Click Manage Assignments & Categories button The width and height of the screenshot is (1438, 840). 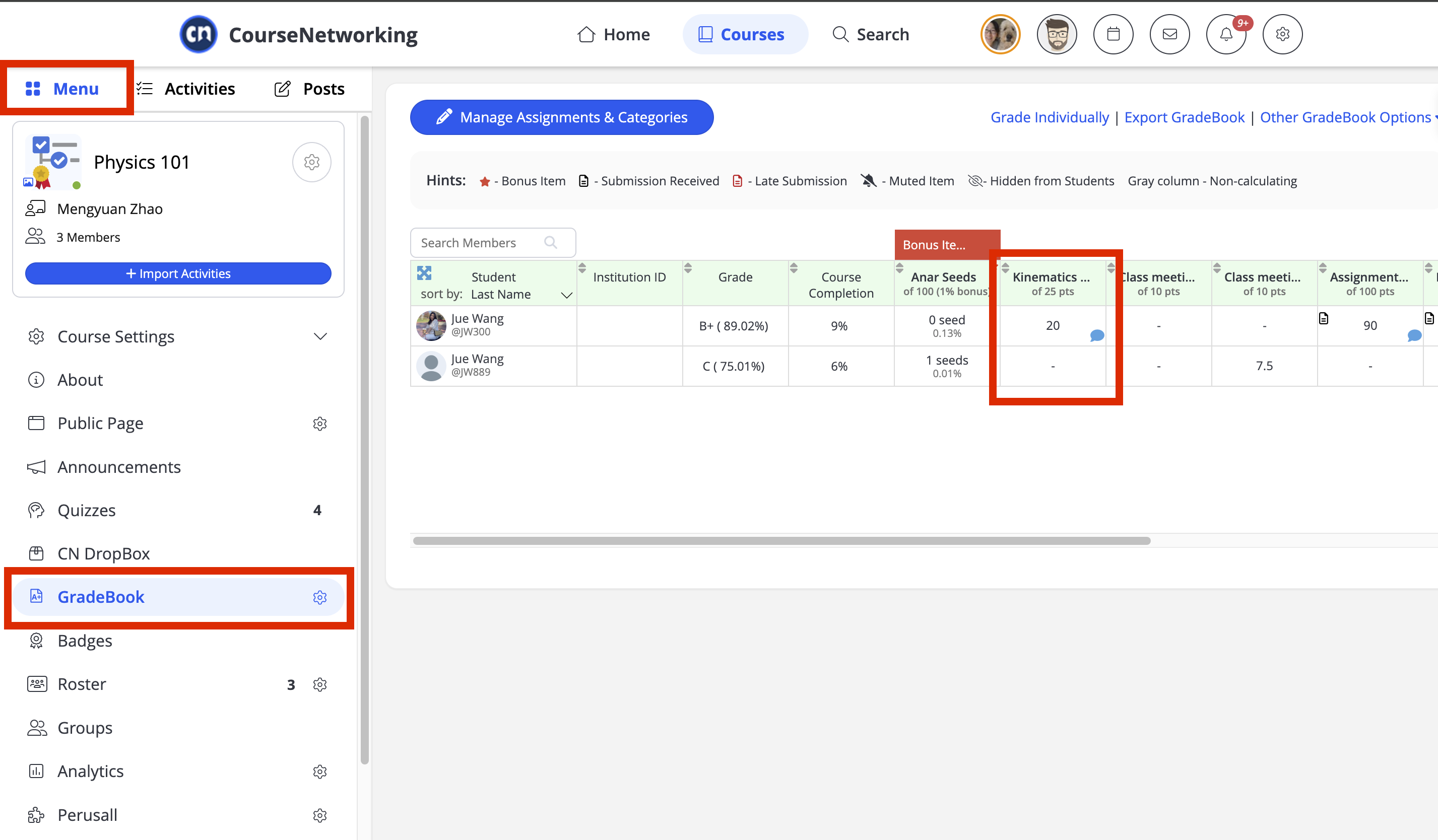(561, 117)
